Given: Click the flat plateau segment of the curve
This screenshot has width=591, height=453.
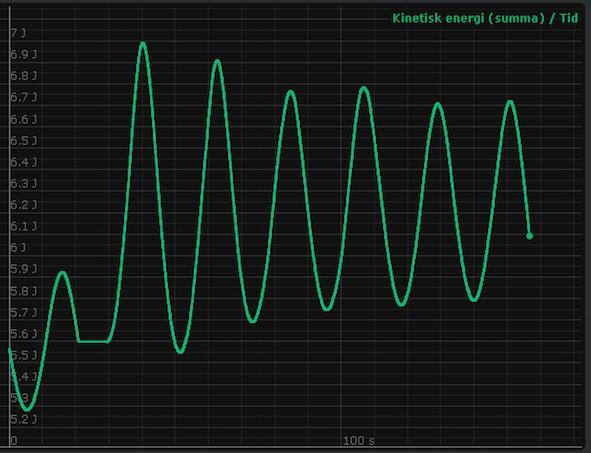Looking at the screenshot, I should [x=93, y=341].
